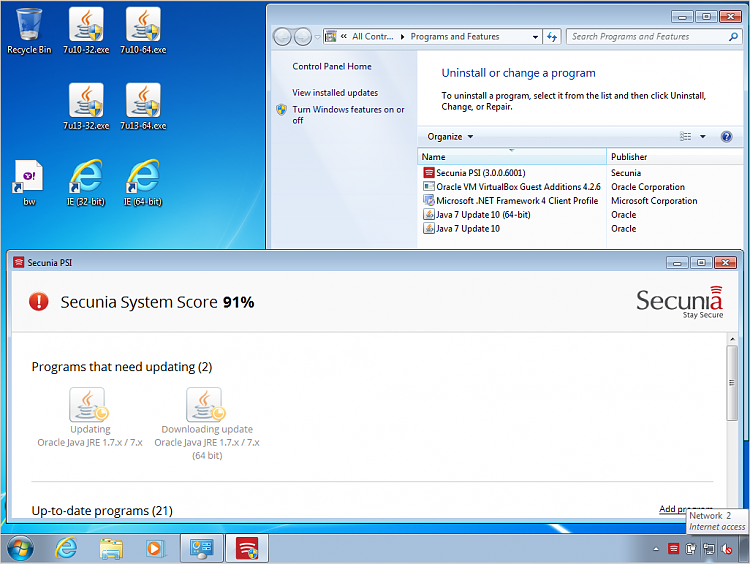Open Windows Media Player from the taskbar
Image resolution: width=750 pixels, height=564 pixels.
(x=155, y=548)
